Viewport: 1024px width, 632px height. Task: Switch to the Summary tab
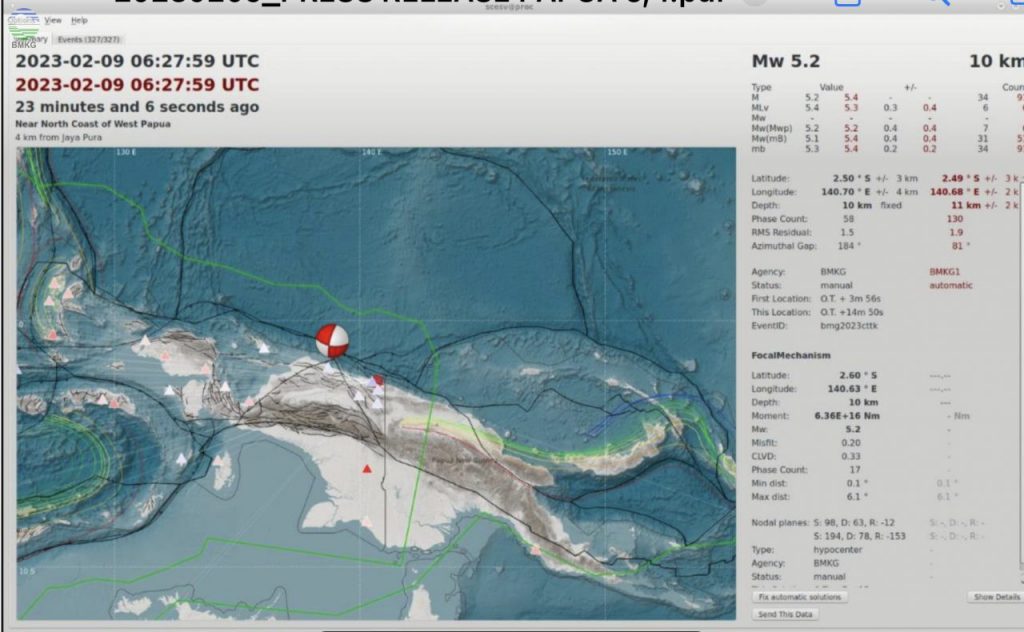click(x=31, y=39)
